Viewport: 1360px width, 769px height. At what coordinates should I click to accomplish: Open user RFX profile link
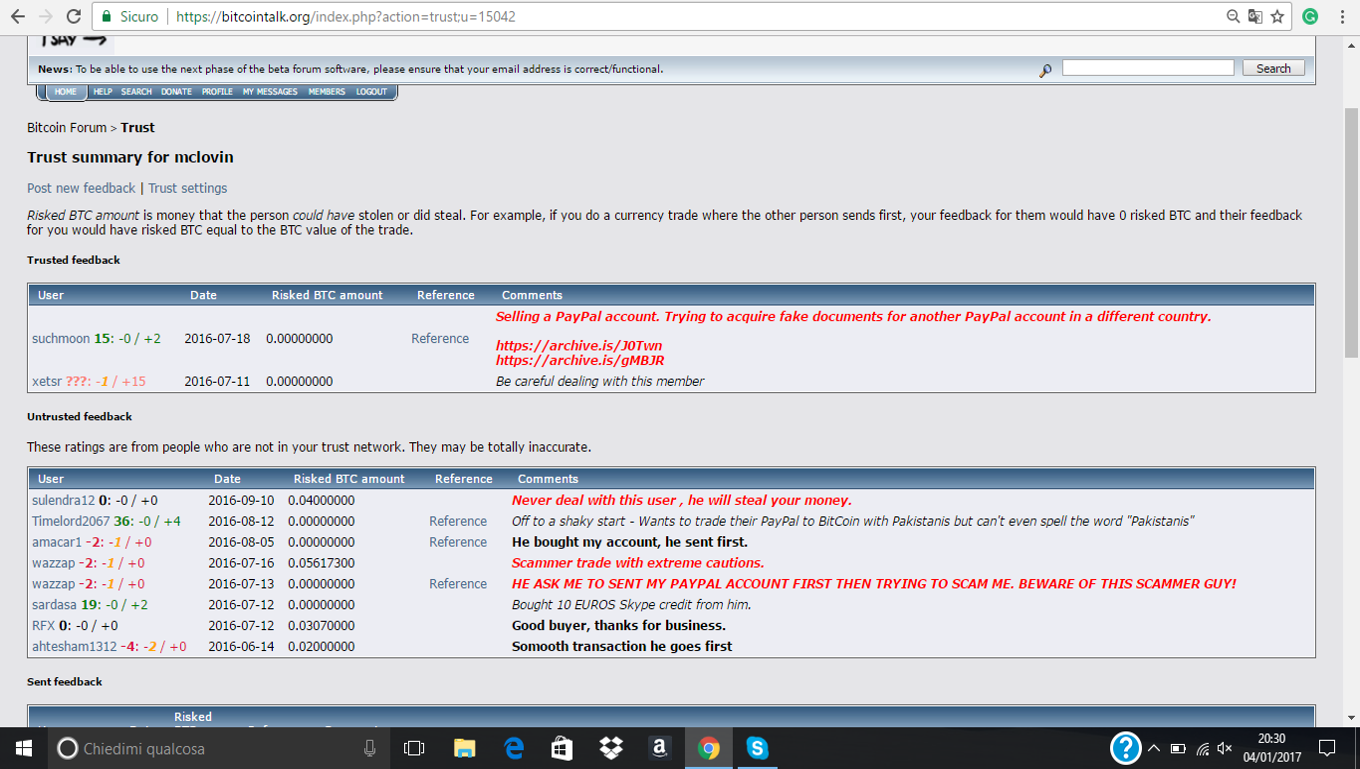44,626
